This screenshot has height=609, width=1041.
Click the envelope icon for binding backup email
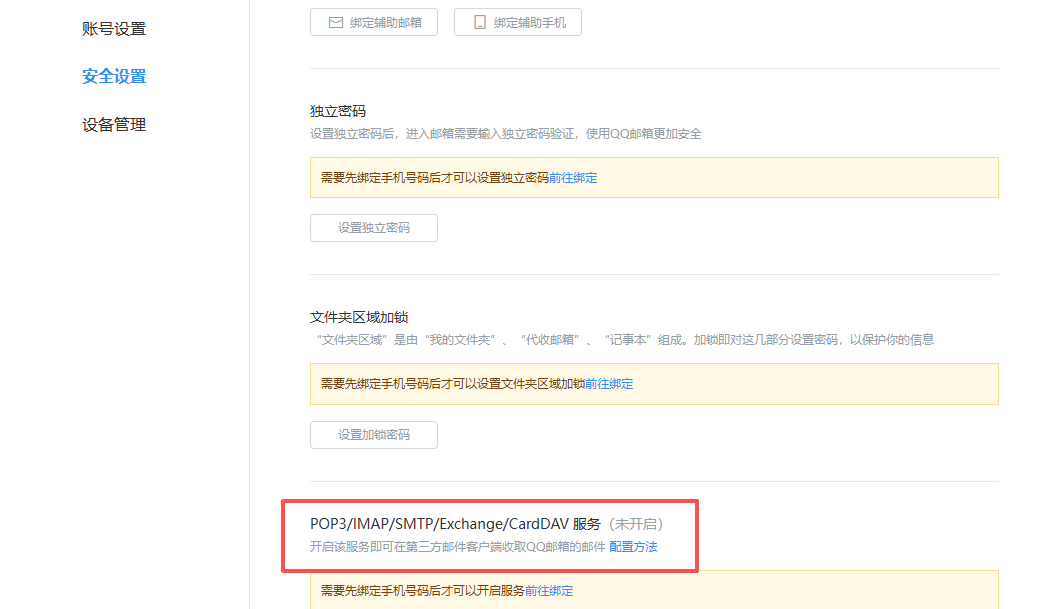coord(336,22)
